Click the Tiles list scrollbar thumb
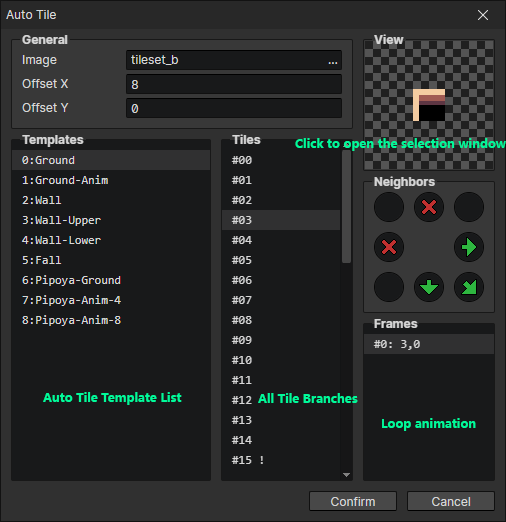The image size is (506, 522). 346,207
